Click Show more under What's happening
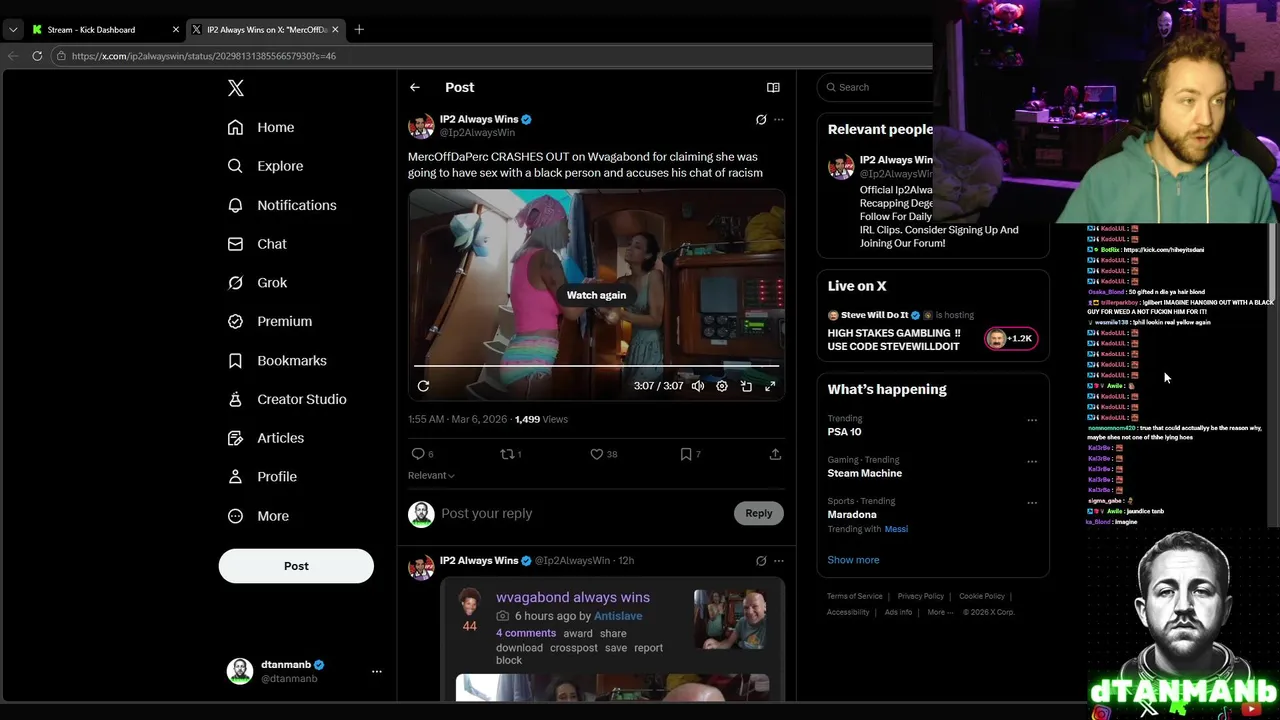The width and height of the screenshot is (1280, 720). point(853,560)
